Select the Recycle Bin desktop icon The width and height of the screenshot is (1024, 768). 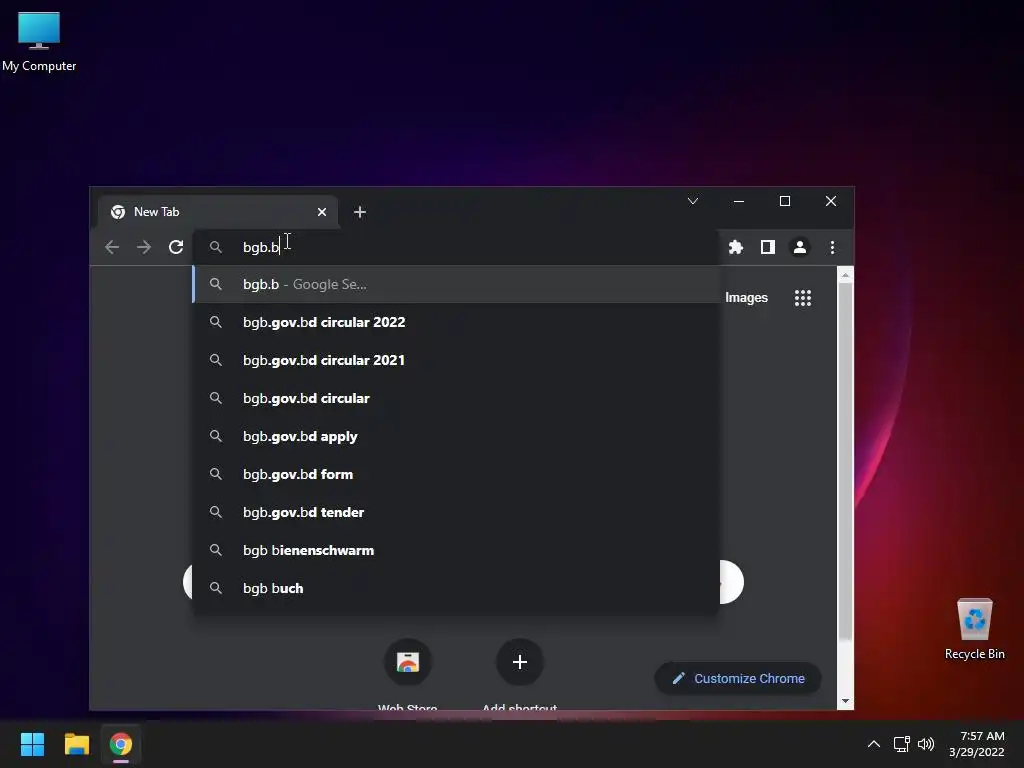974,630
